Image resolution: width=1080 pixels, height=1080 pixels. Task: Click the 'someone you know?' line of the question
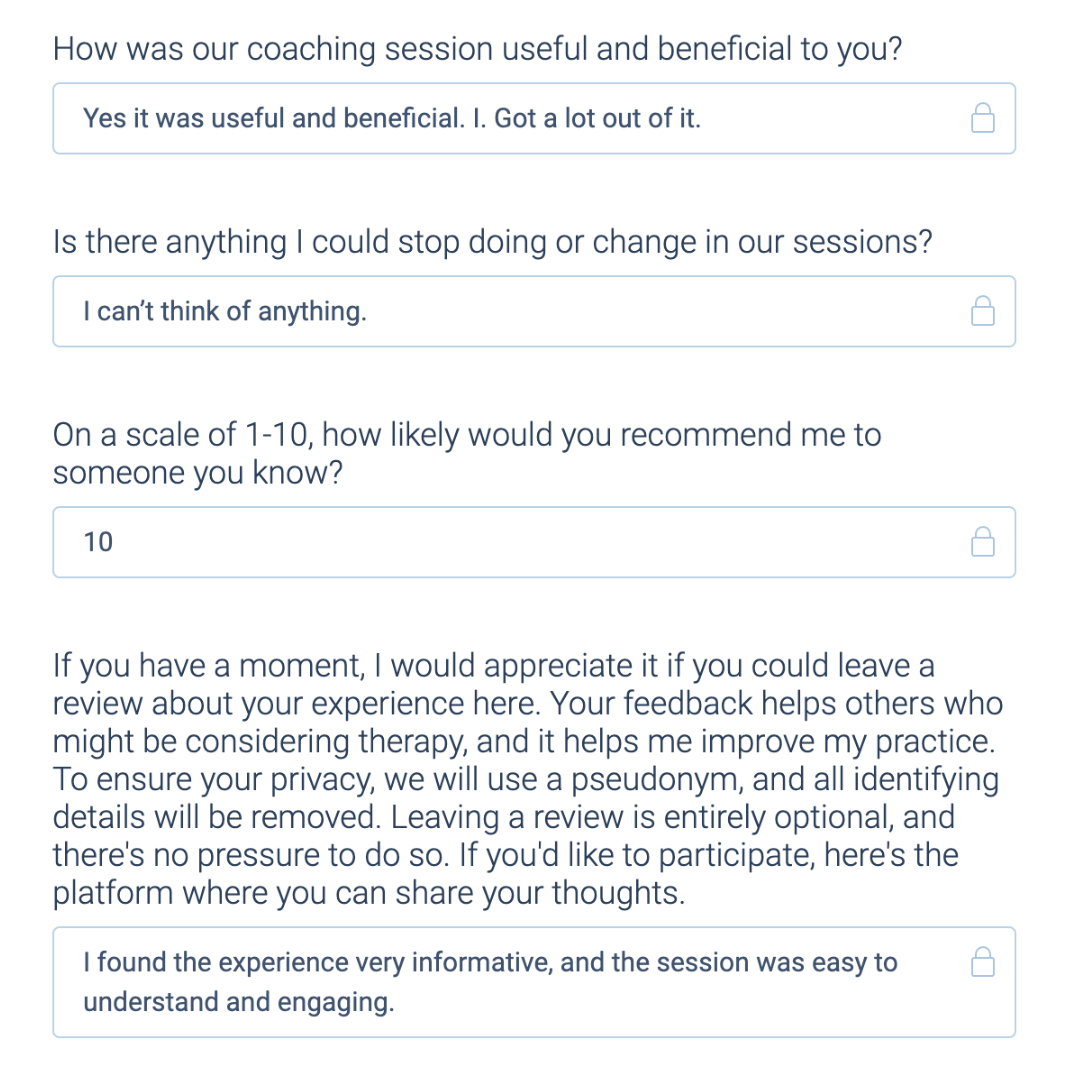[198, 473]
